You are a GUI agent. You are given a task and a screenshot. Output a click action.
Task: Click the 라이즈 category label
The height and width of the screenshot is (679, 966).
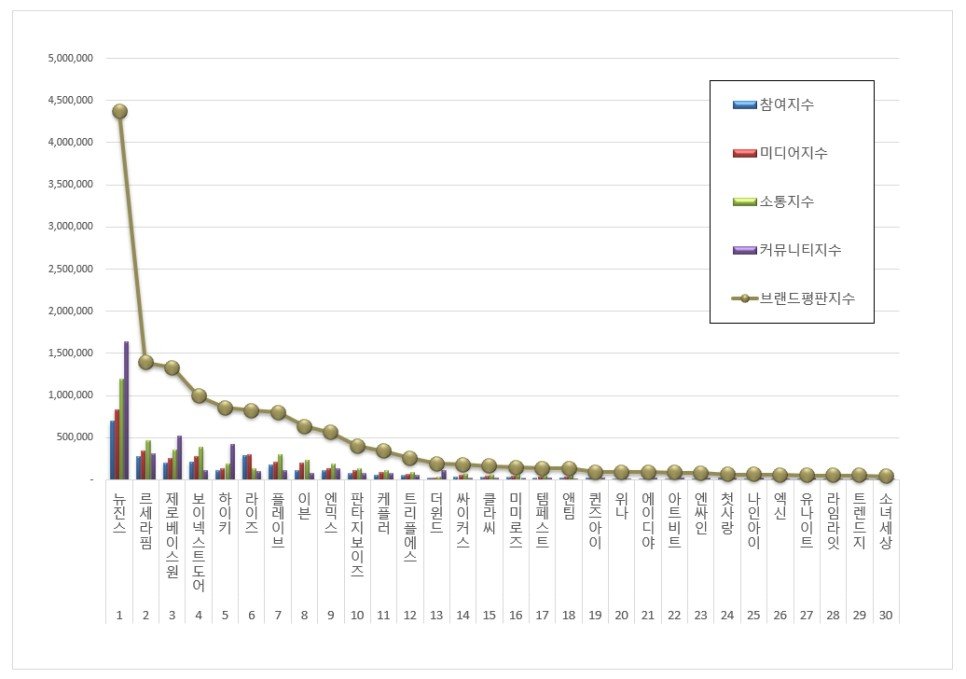pos(251,513)
